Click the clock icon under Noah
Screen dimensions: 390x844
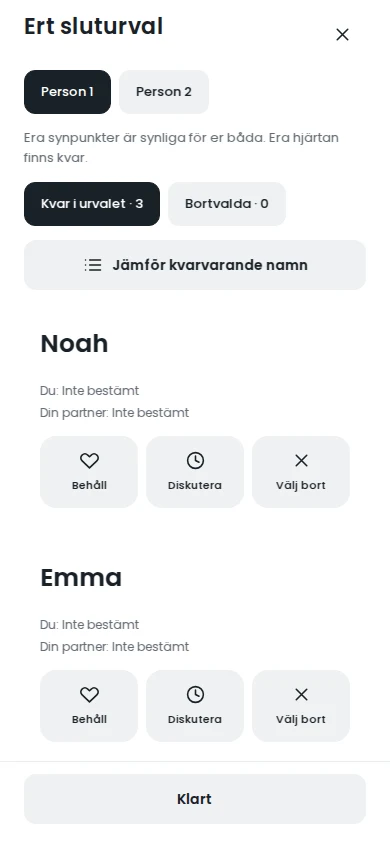(195, 461)
